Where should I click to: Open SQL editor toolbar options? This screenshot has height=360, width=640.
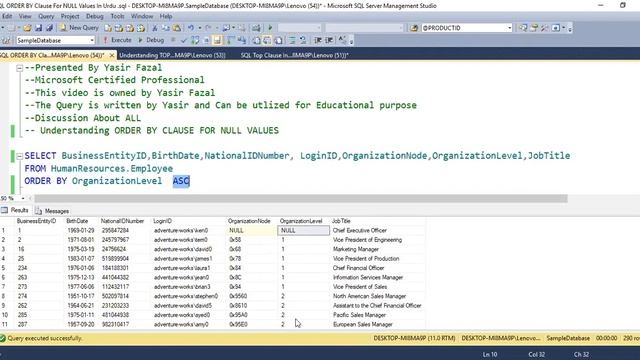351,41
